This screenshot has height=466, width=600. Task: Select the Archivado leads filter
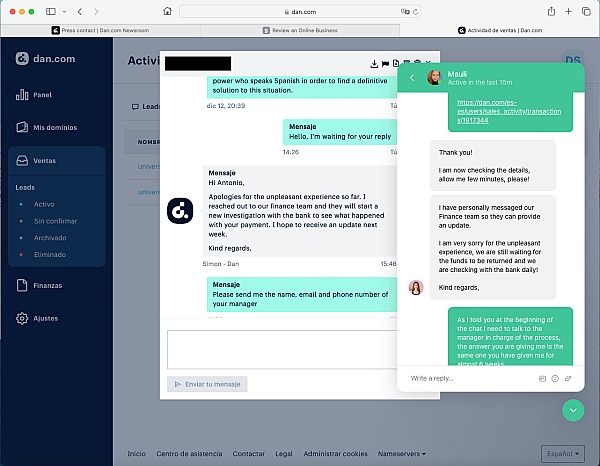pos(50,238)
